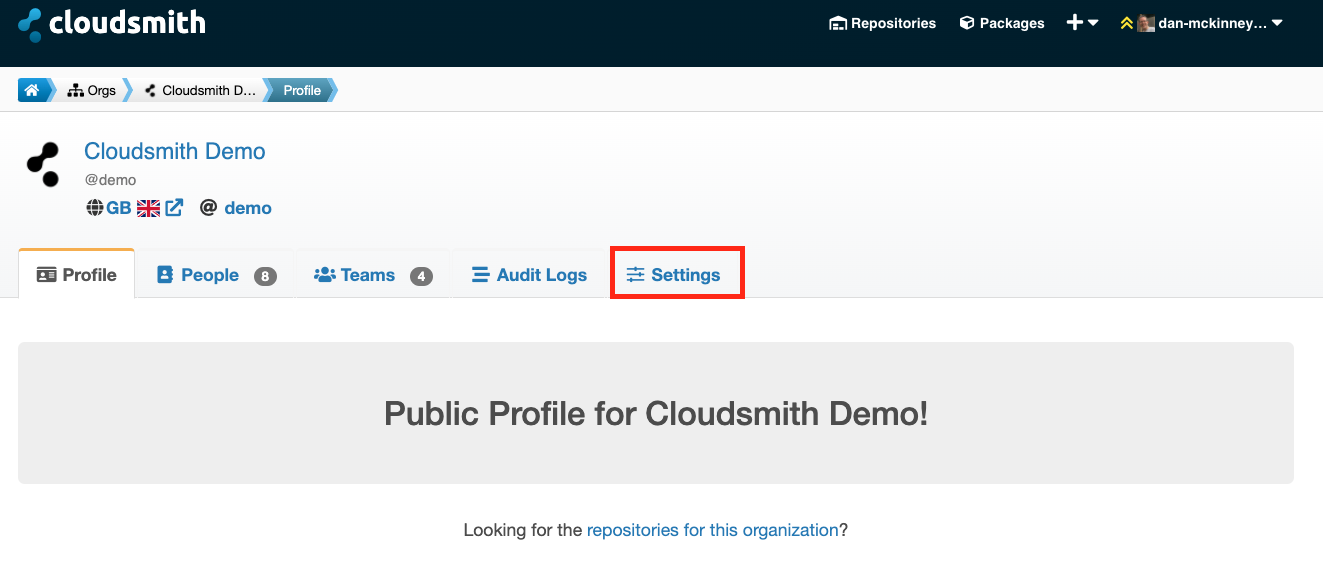The width and height of the screenshot is (1323, 573).
Task: Switch to the Teams tab
Action: tap(373, 275)
